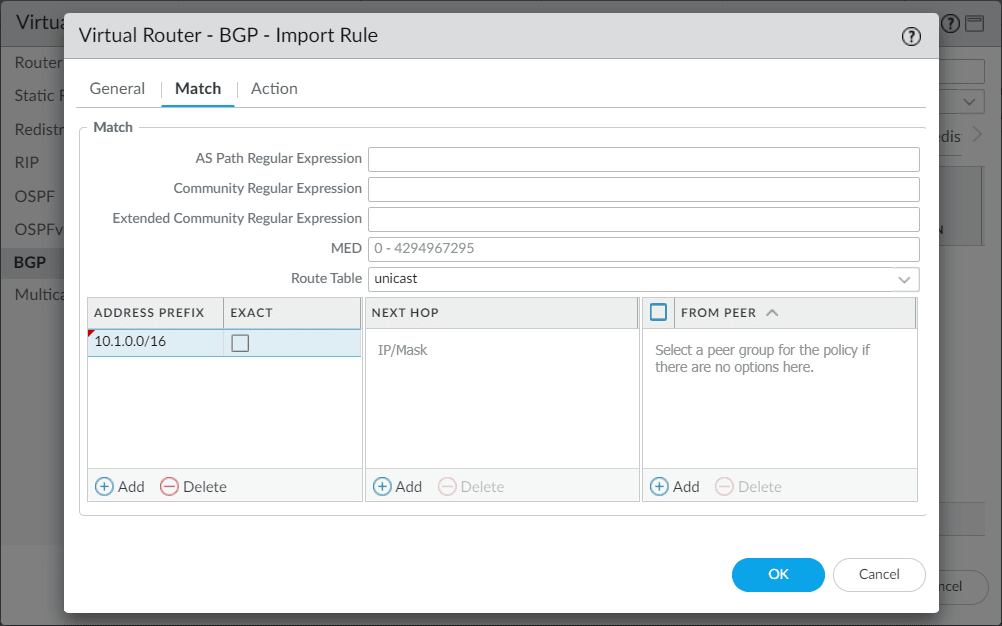Add a new address prefix entry
Viewport: 1002px width, 626px height.
tap(120, 486)
